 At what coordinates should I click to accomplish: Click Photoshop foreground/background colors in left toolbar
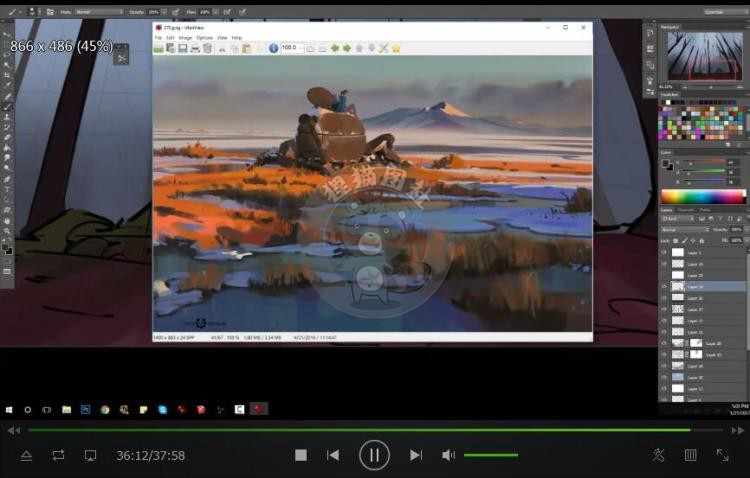click(7, 249)
